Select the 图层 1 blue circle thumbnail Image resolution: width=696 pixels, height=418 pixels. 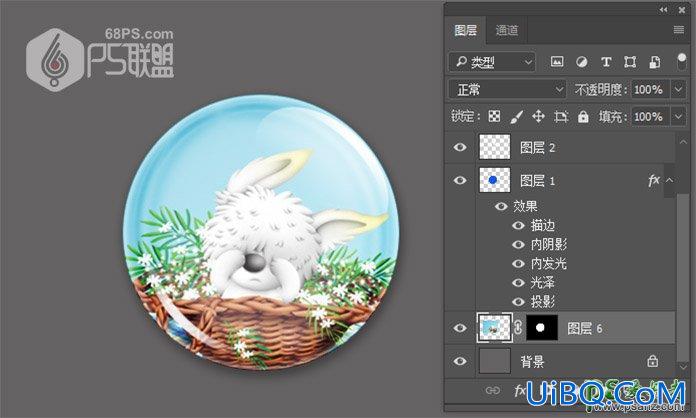click(x=494, y=180)
